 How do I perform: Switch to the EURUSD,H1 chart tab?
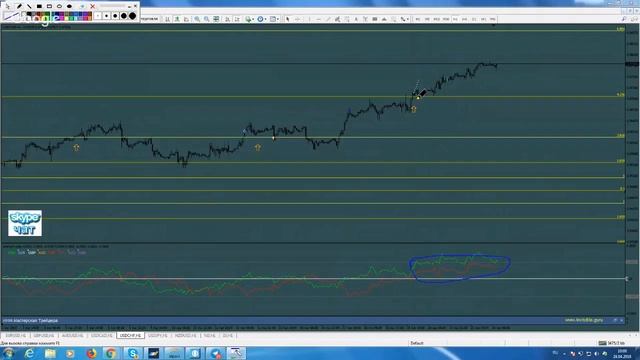(16, 336)
